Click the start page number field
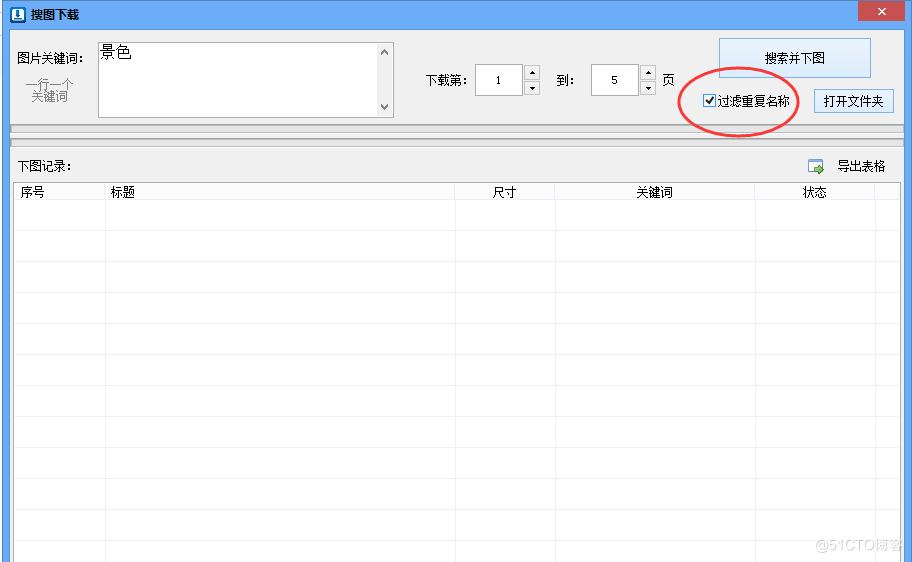Image resolution: width=912 pixels, height=562 pixels. [x=498, y=80]
